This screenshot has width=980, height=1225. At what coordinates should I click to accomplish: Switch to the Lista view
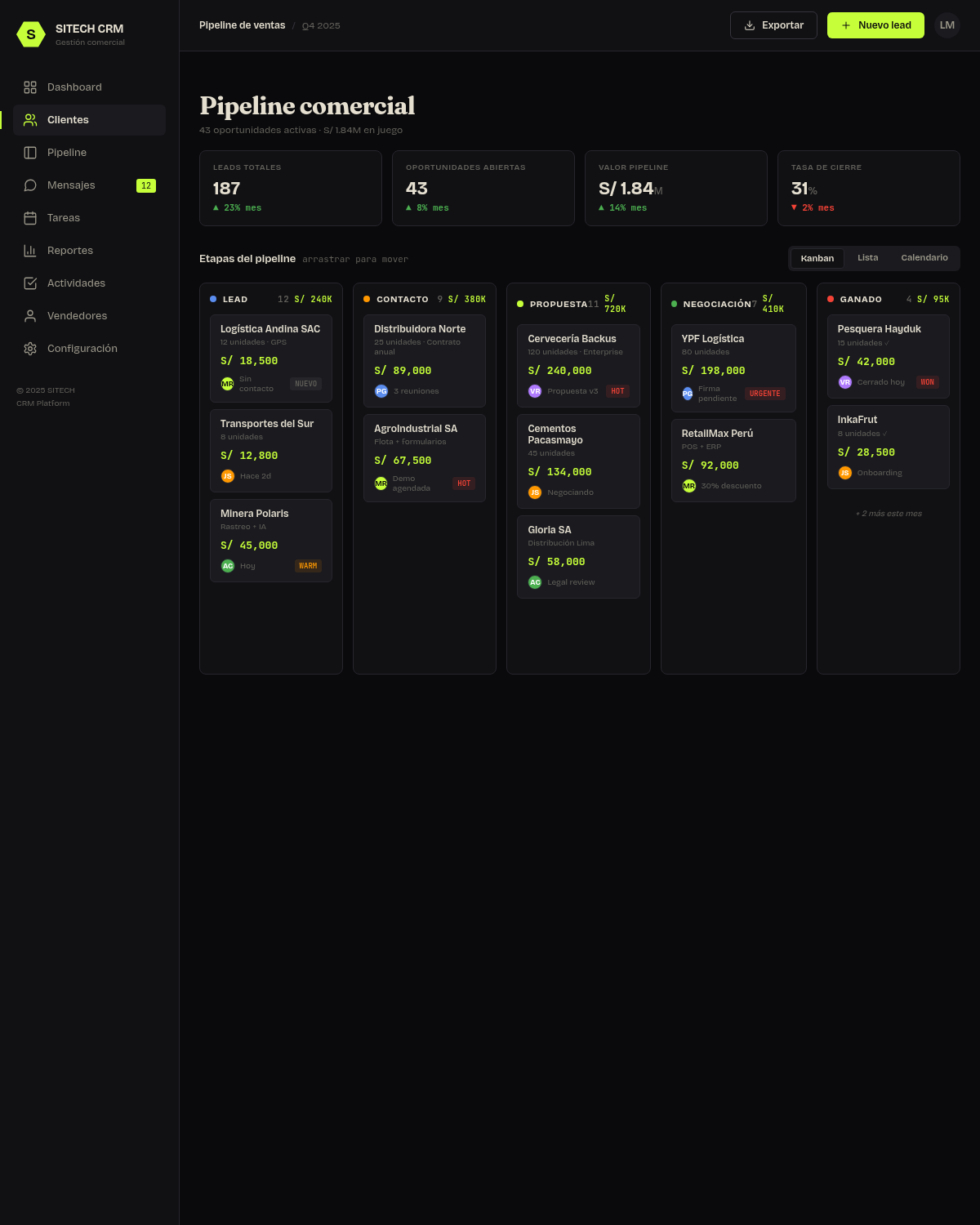pos(867,258)
